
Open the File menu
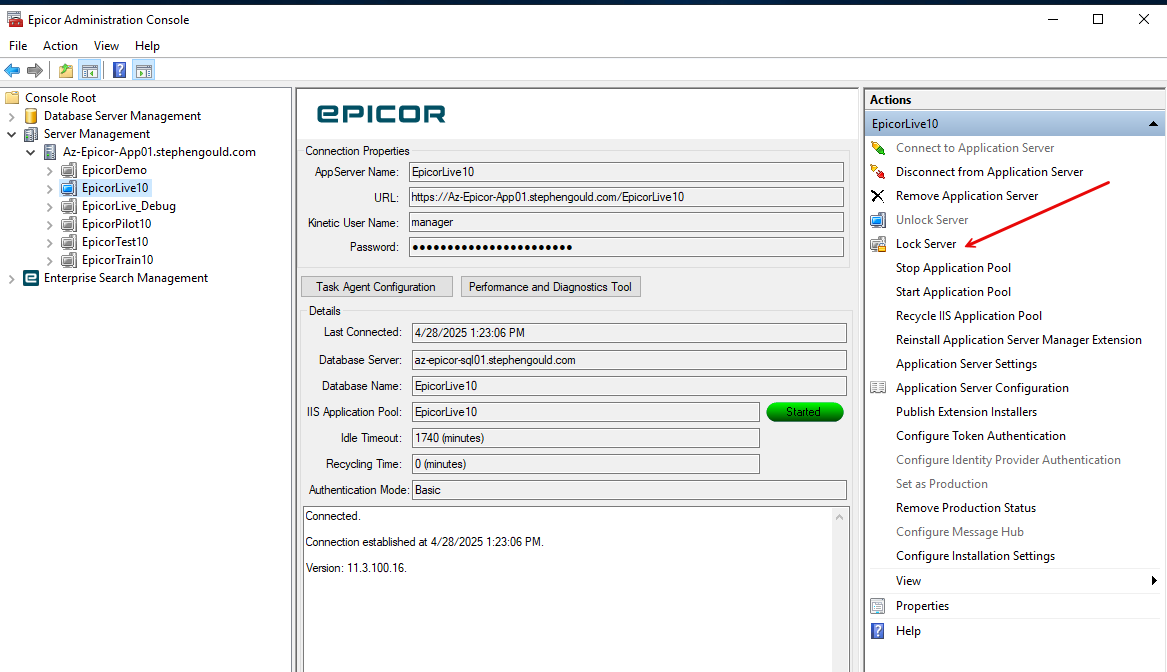[18, 46]
